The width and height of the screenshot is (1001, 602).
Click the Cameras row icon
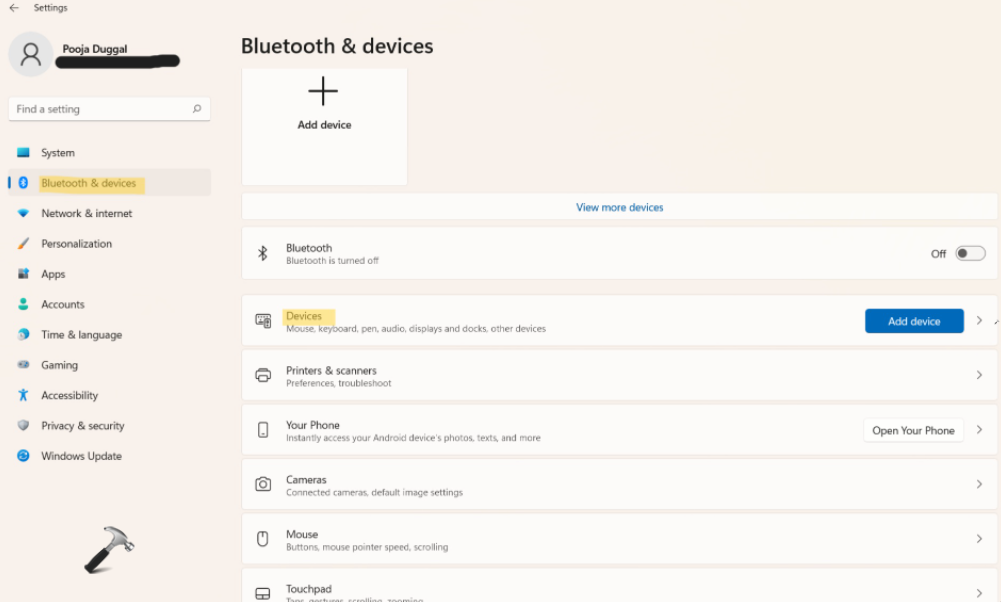pyautogui.click(x=263, y=485)
